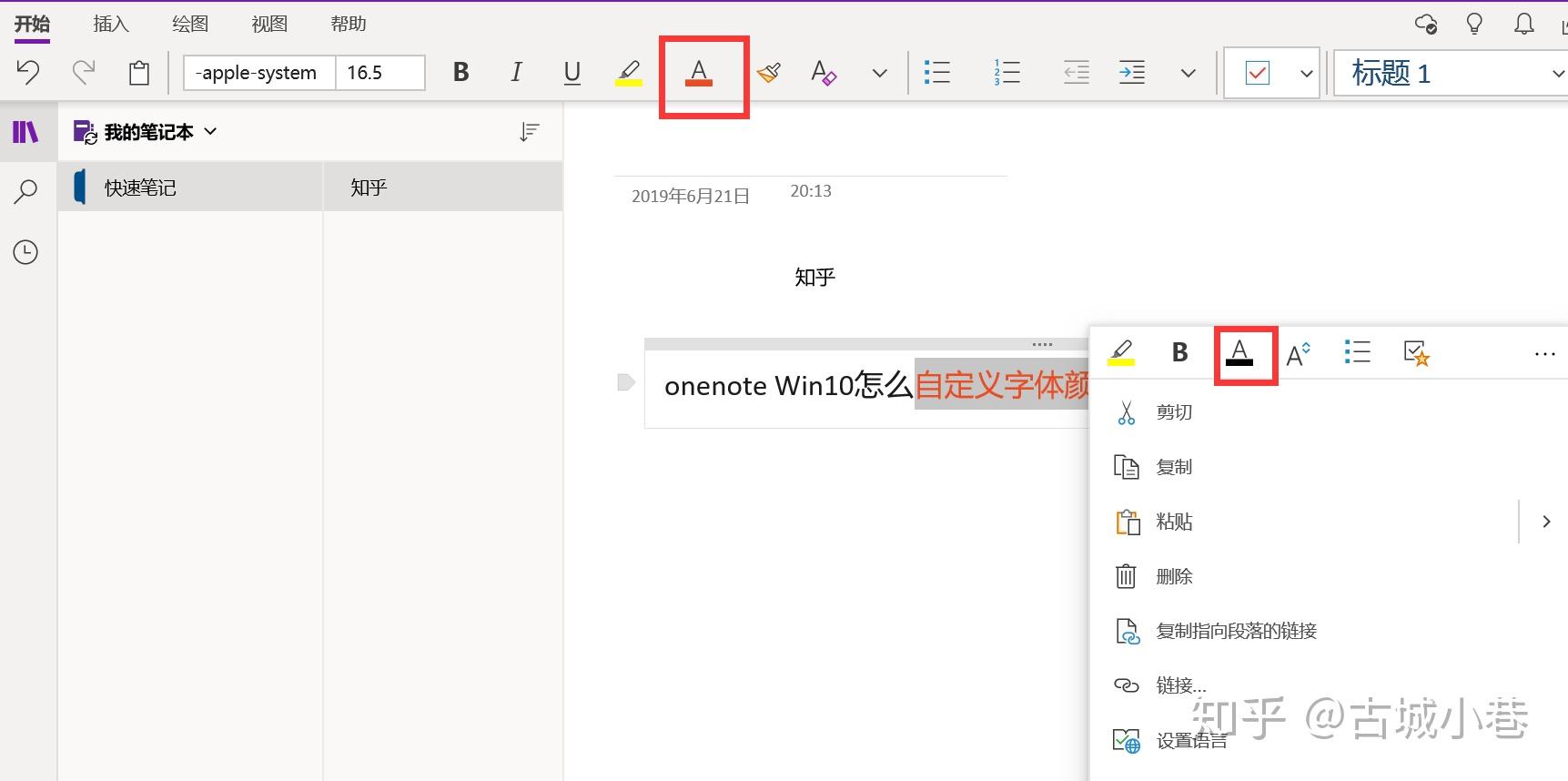Apply highlighter from the context mini toolbar
Viewport: 1568px width, 781px height.
pyautogui.click(x=1121, y=352)
